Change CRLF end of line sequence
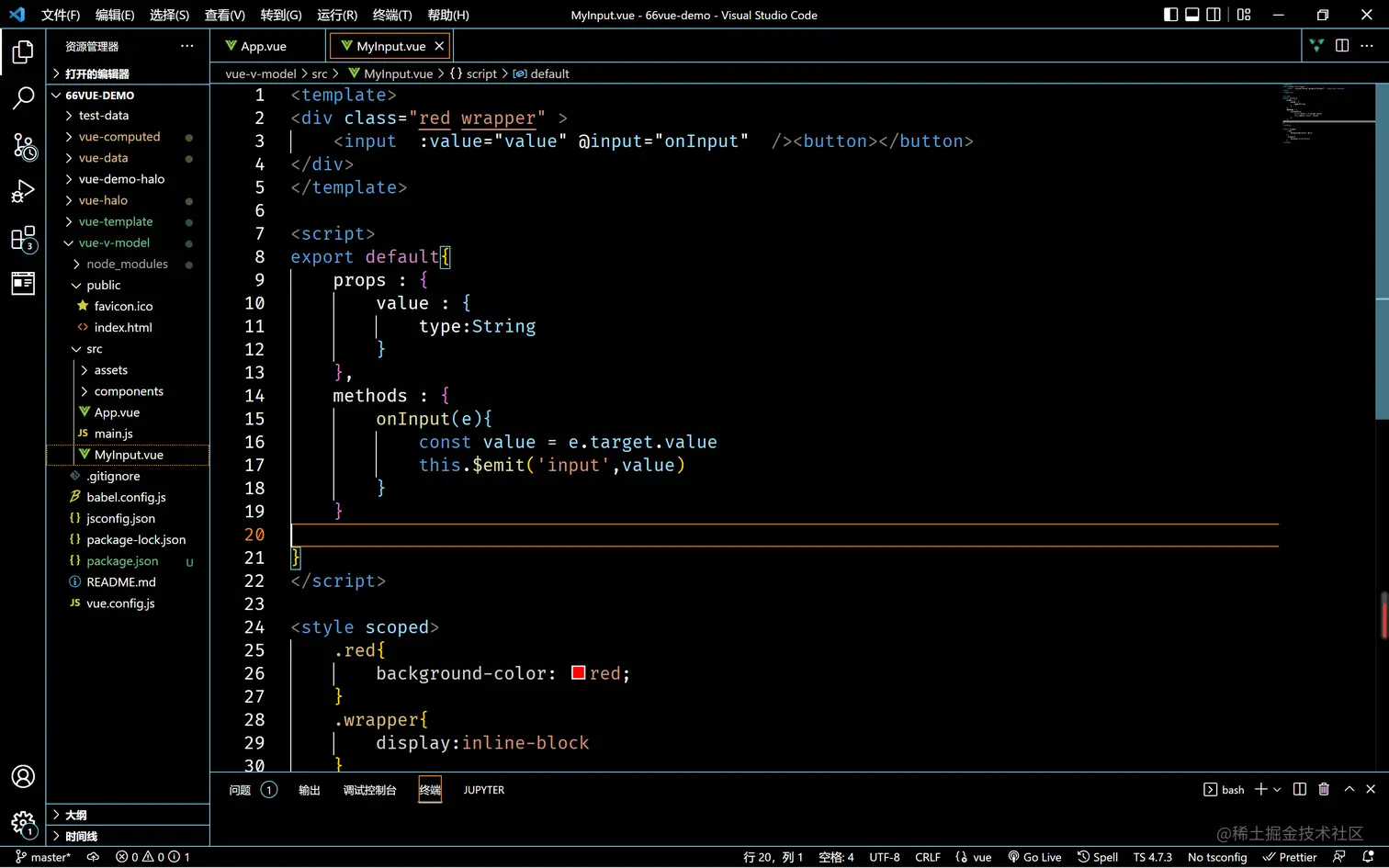 928,857
